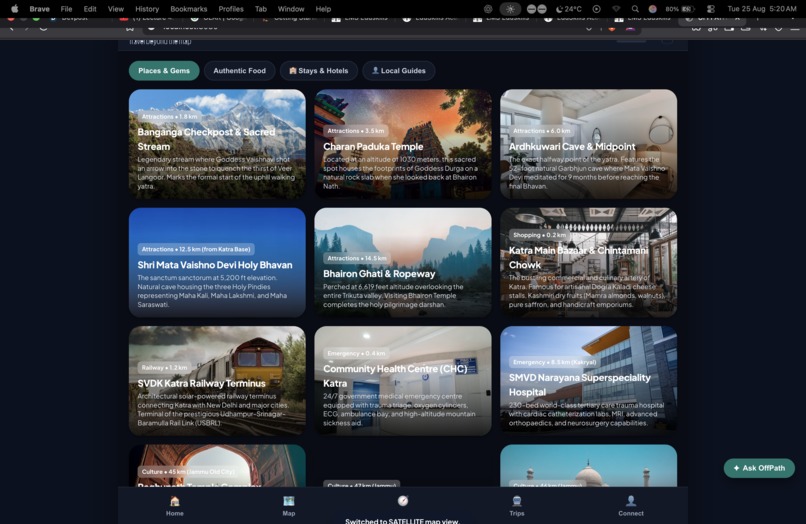Click the Ask OffPath button

(759, 468)
